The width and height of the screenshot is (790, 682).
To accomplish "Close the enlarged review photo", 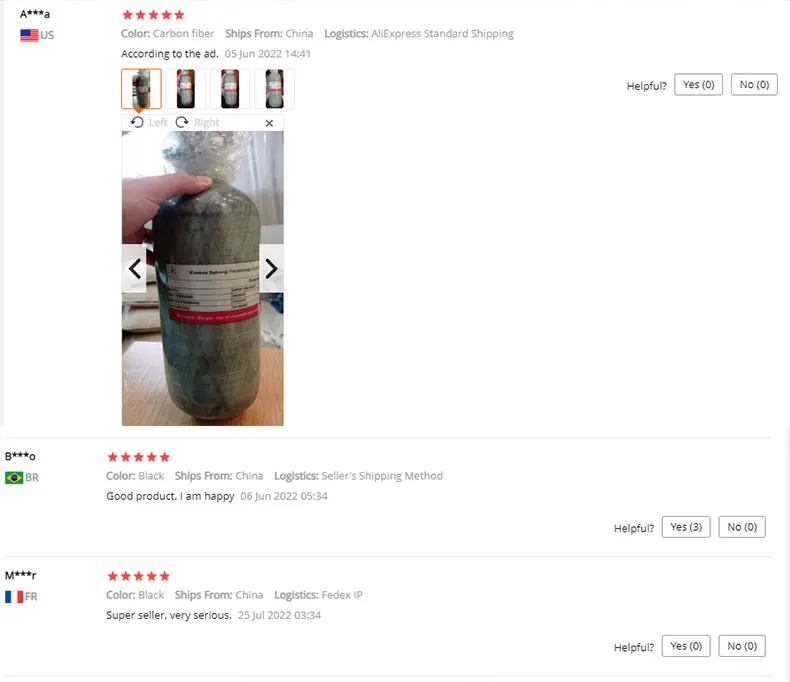I will [270, 123].
